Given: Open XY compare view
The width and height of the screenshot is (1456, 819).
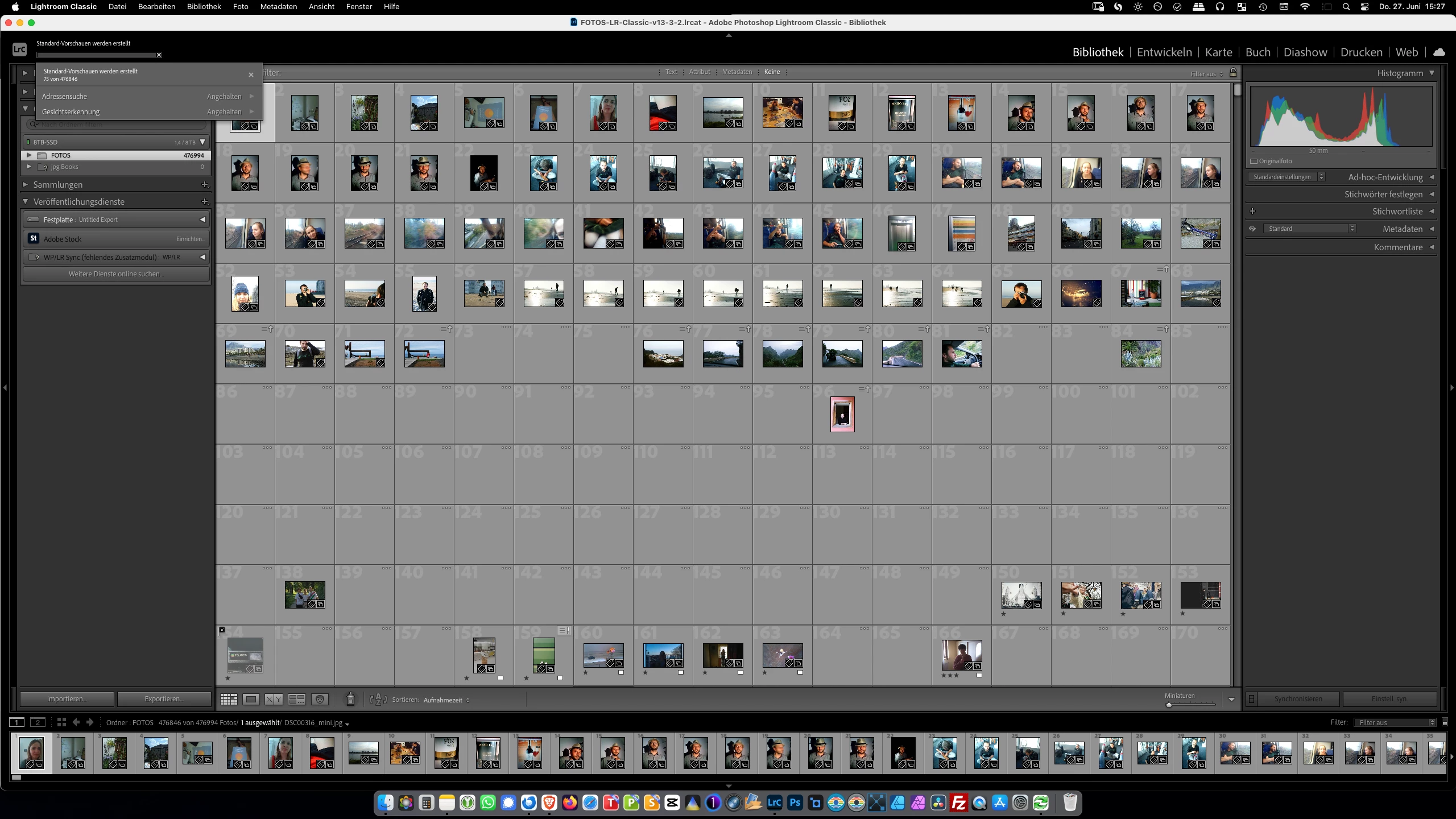Looking at the screenshot, I should coord(274,700).
